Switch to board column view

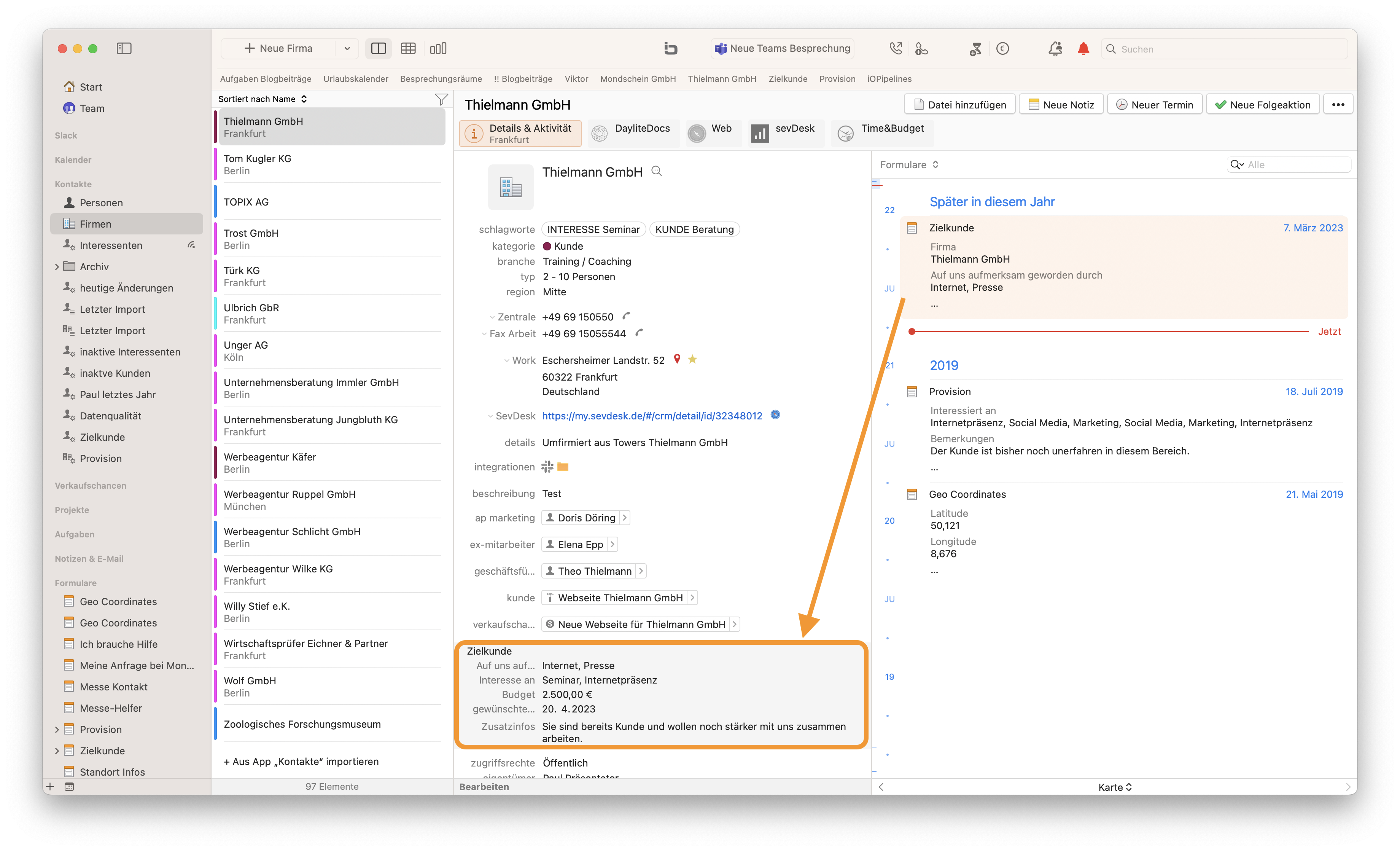pos(438,48)
